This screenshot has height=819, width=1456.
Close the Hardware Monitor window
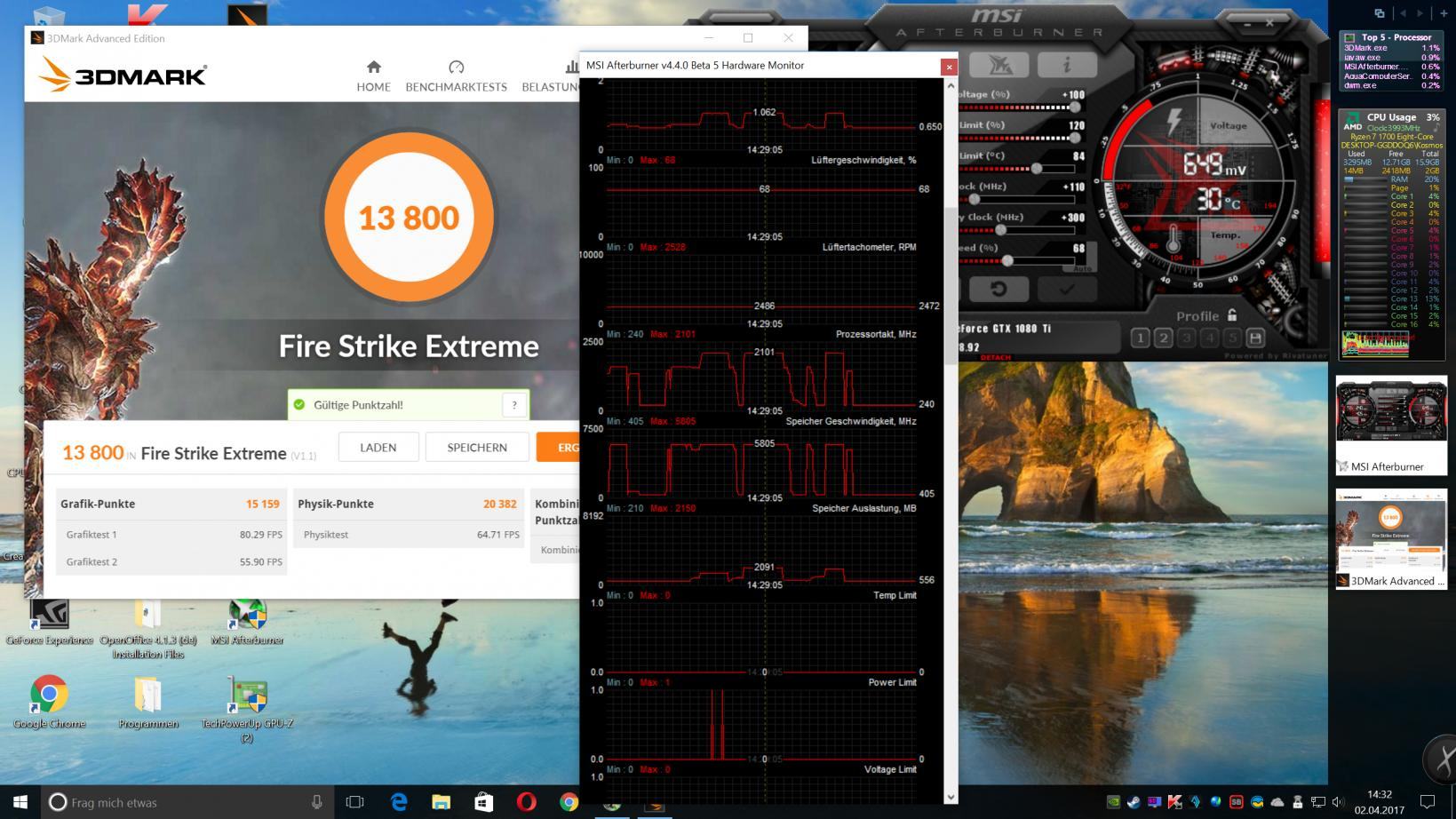coord(949,67)
